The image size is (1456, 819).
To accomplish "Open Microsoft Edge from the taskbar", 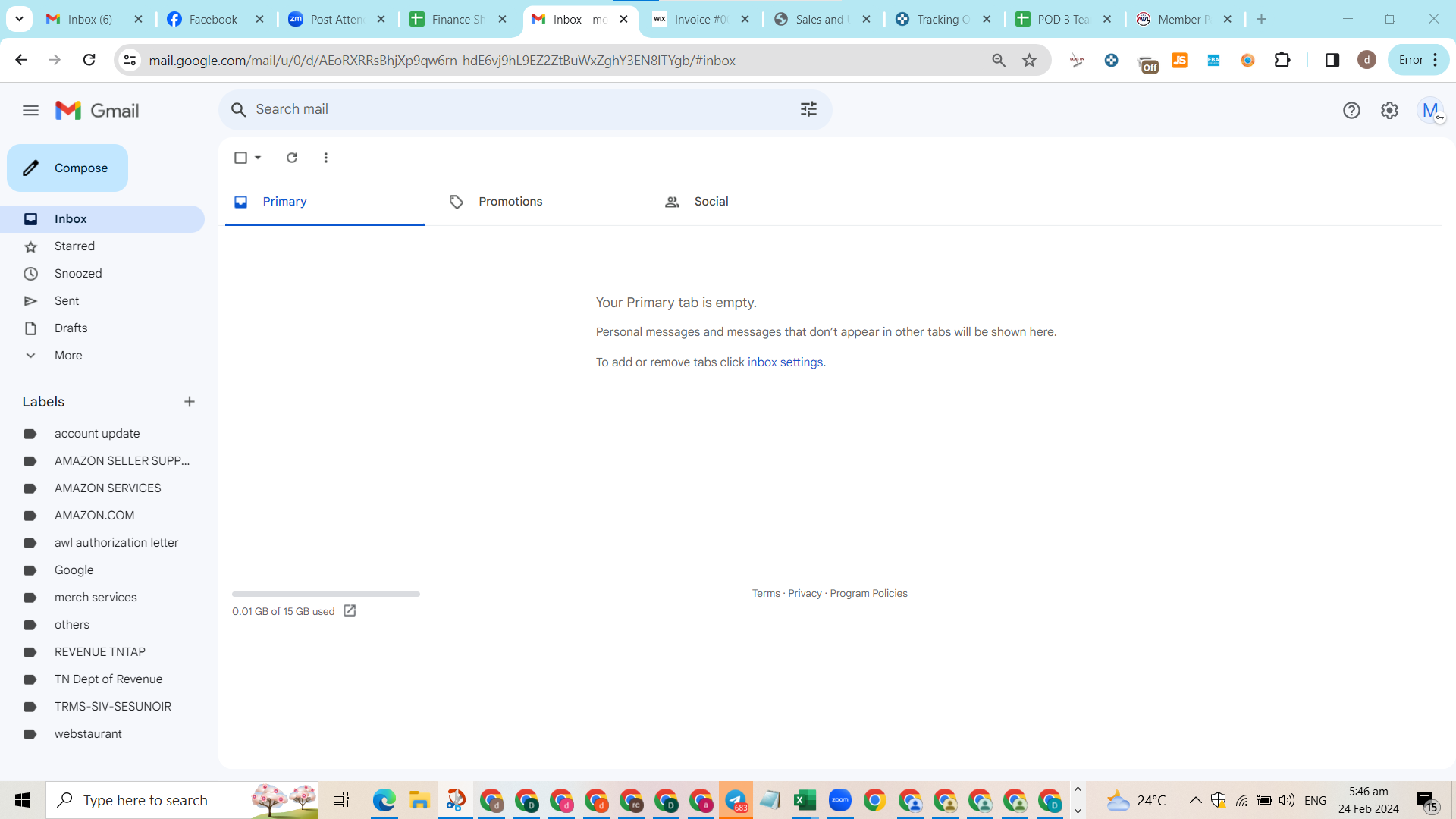I will (x=384, y=801).
